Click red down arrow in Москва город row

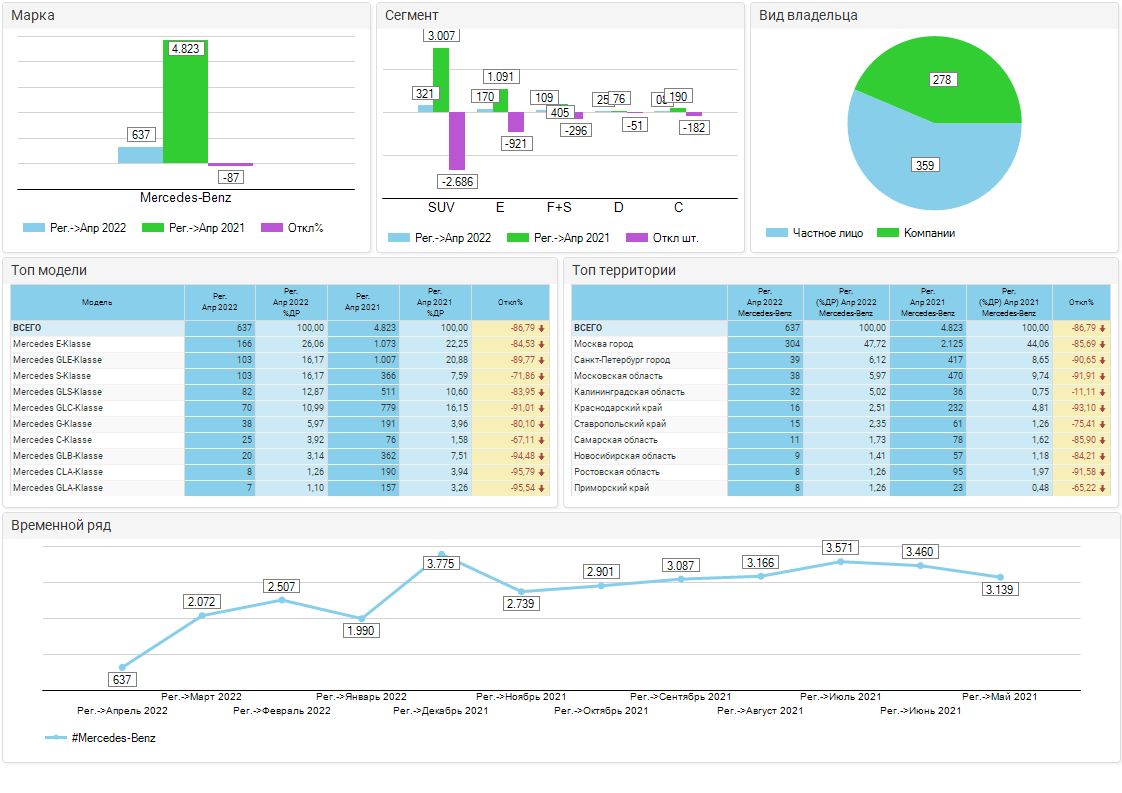(1103, 344)
